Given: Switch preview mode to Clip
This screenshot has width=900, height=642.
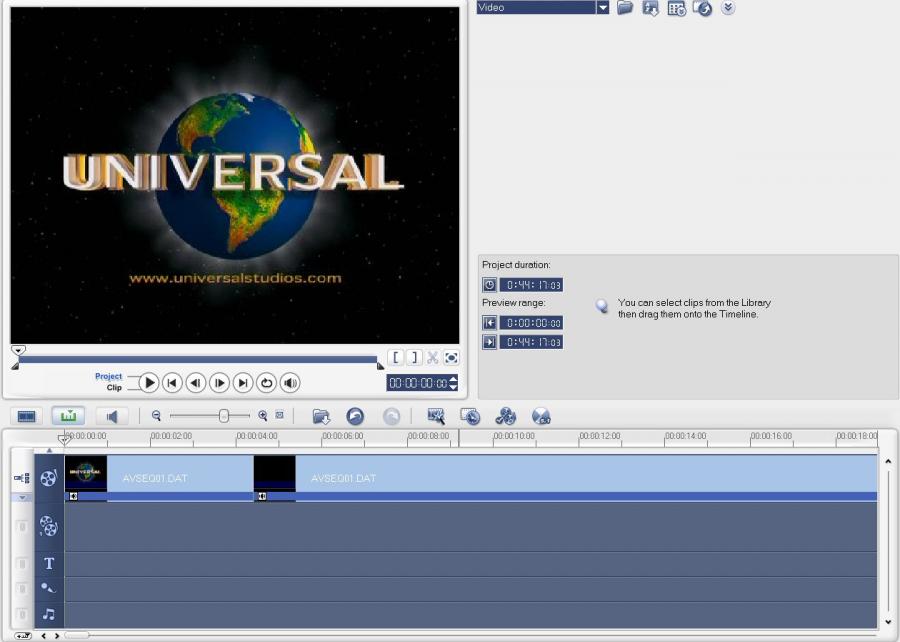Looking at the screenshot, I should click(114, 388).
